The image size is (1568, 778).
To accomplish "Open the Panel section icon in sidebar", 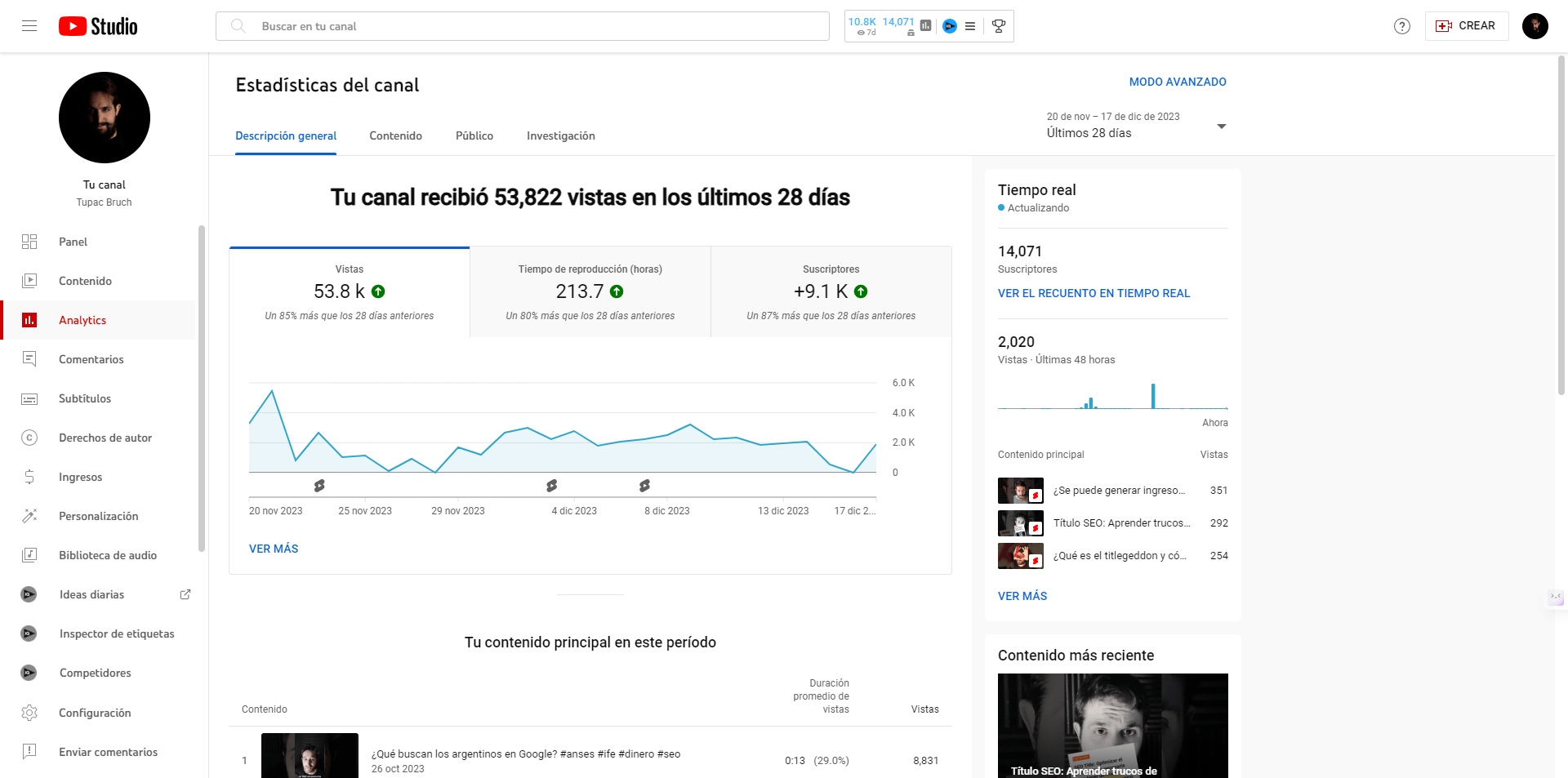I will click(29, 242).
